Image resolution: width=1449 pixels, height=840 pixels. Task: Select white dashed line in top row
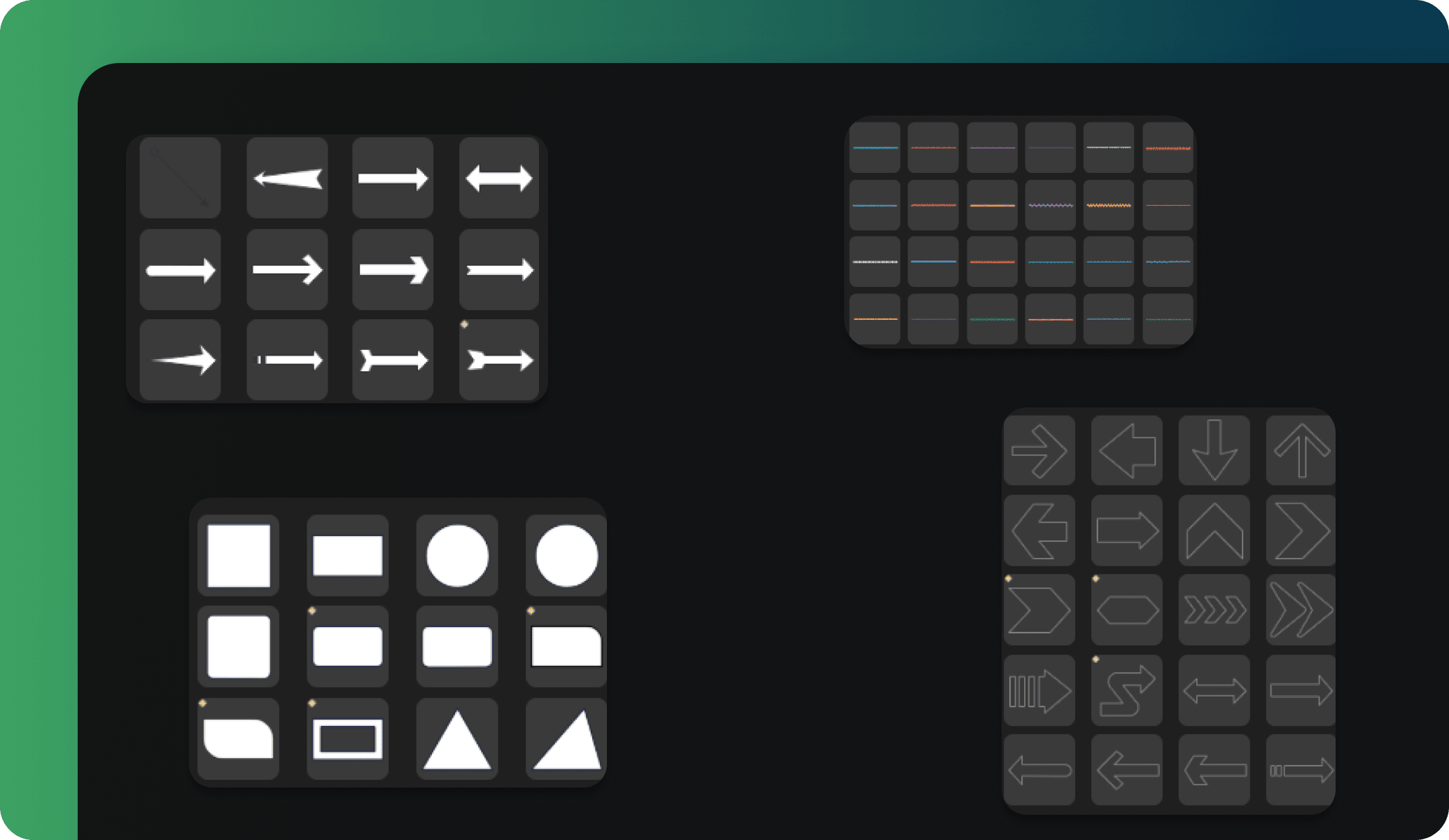(x=1108, y=148)
